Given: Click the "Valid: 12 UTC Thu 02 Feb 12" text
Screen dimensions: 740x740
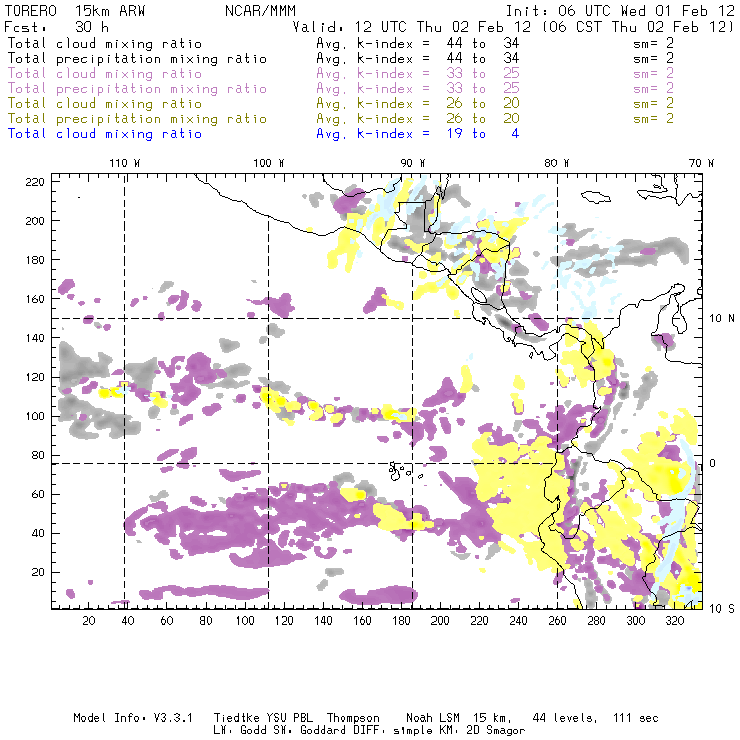Looking at the screenshot, I should (412, 27).
